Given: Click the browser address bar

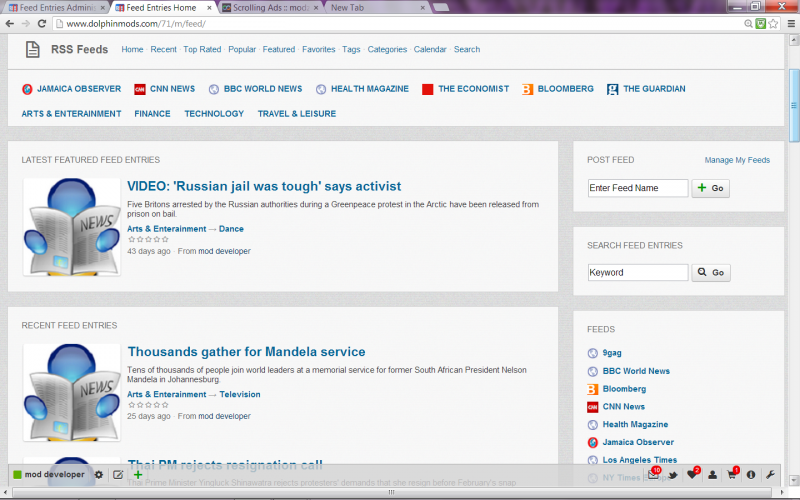Looking at the screenshot, I should point(398,23).
